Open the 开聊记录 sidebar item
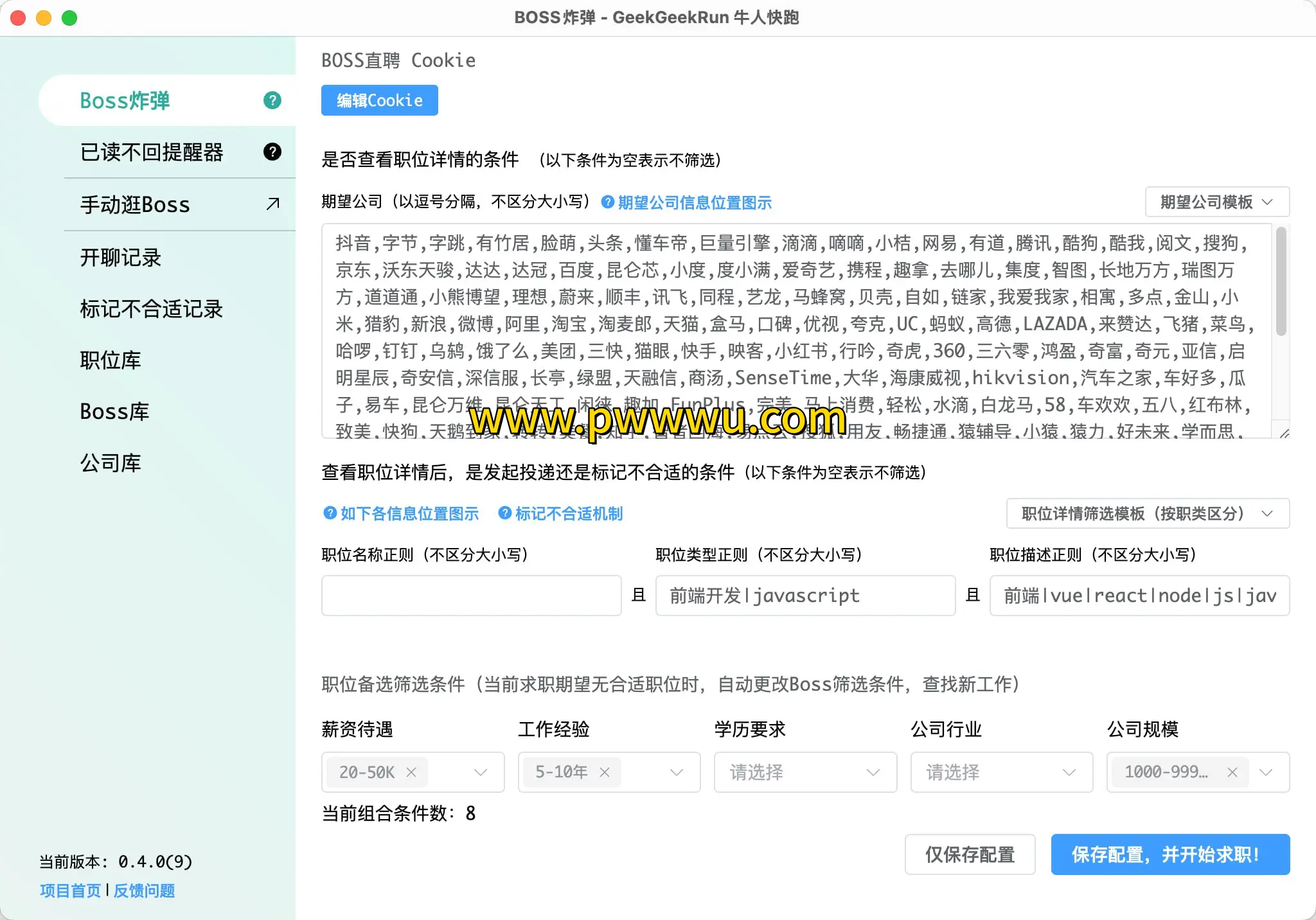This screenshot has width=1316, height=920. [x=121, y=258]
